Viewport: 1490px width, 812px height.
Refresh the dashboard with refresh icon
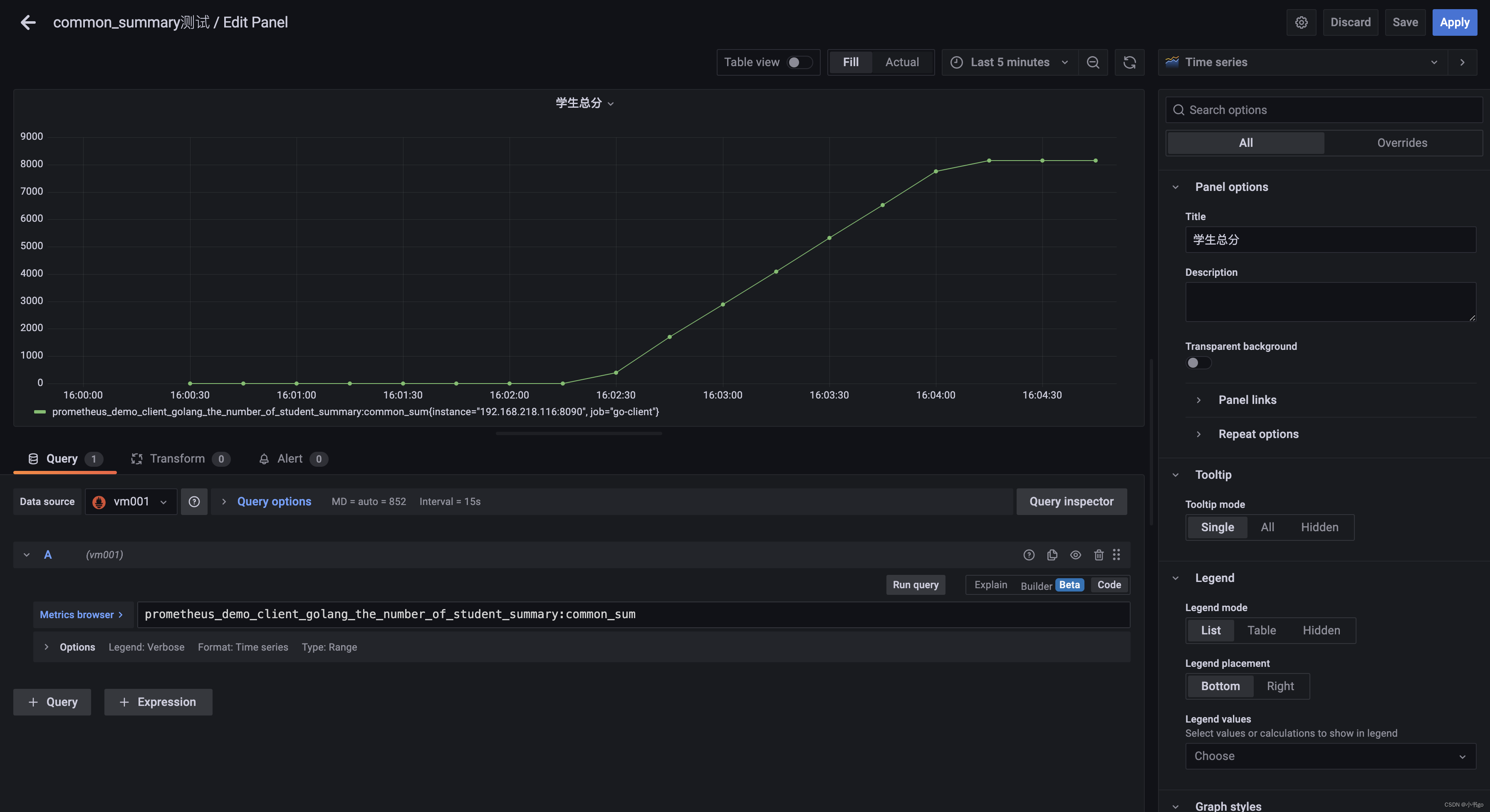(1129, 62)
